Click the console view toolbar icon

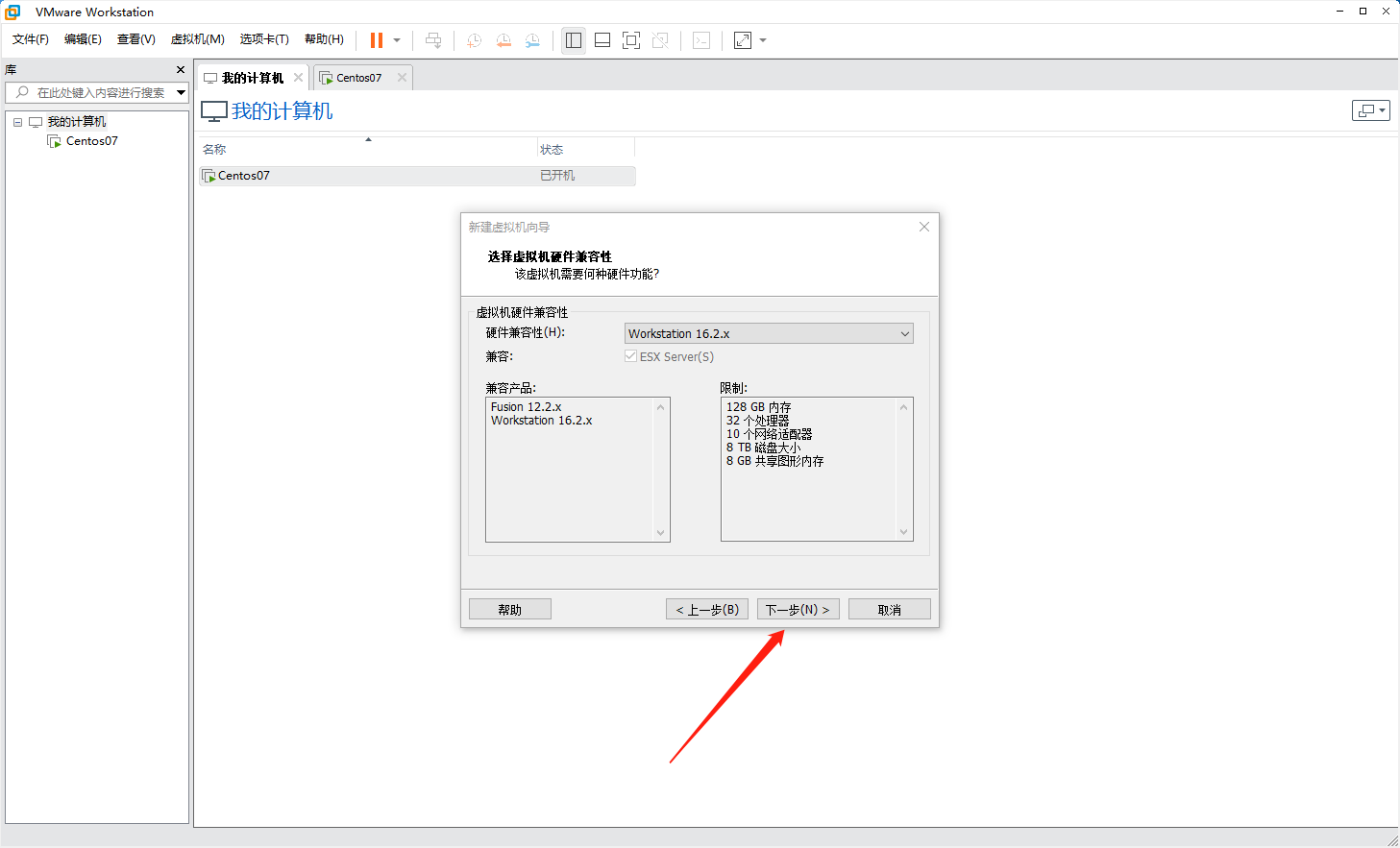click(701, 40)
